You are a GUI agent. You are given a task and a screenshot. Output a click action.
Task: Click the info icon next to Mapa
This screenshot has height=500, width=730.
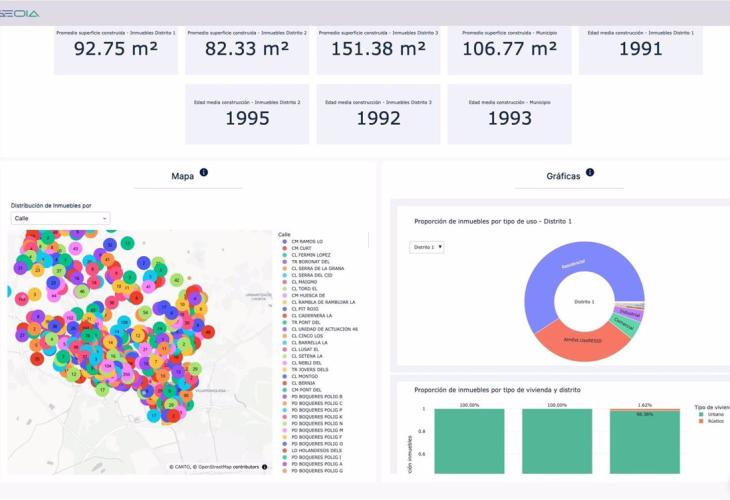pos(204,173)
